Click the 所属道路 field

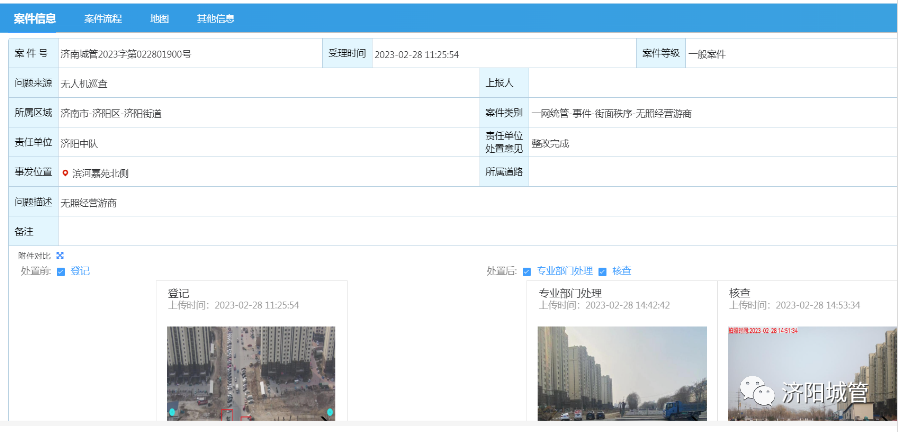(712, 172)
